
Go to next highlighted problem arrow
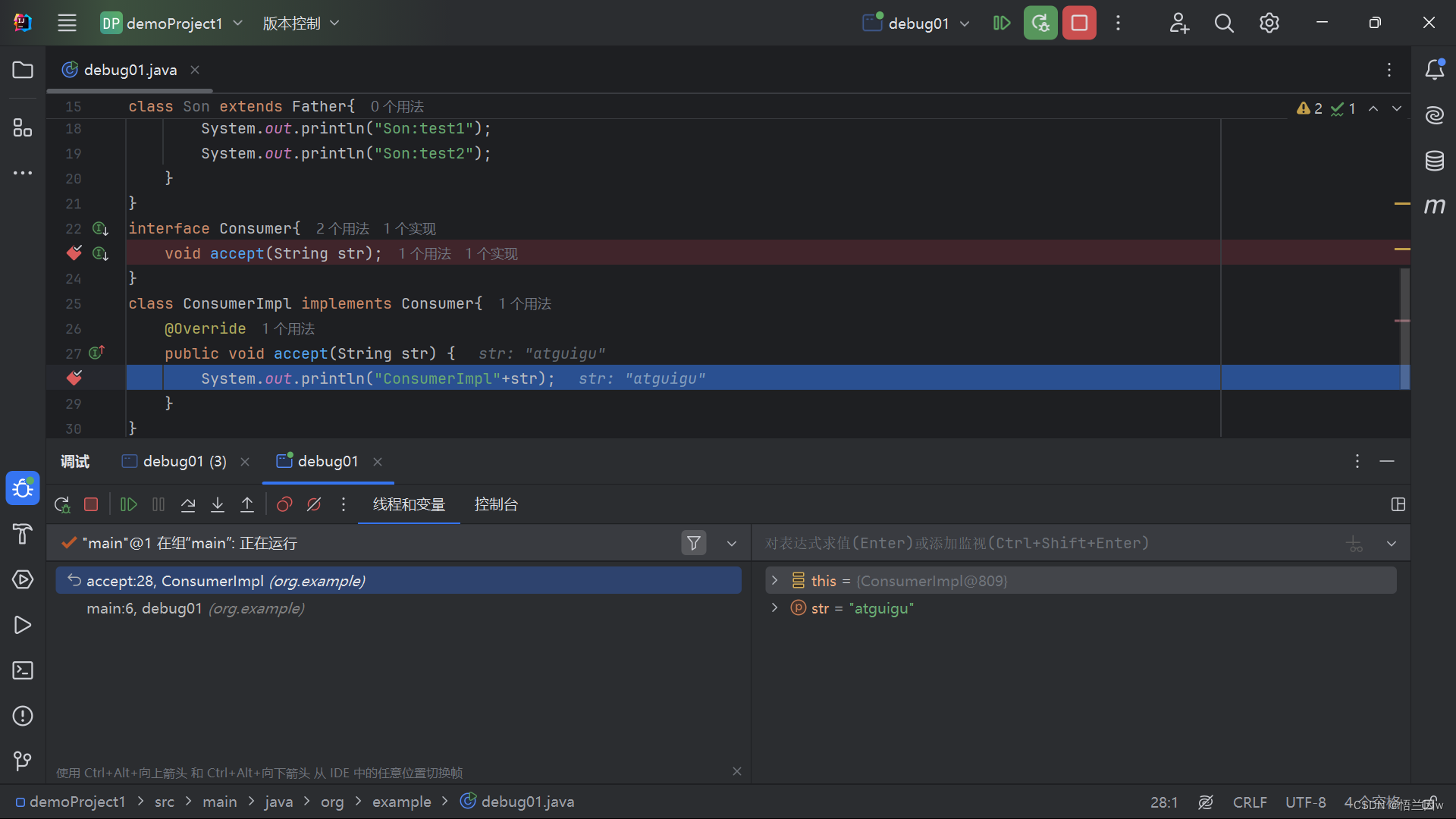coord(1397,108)
